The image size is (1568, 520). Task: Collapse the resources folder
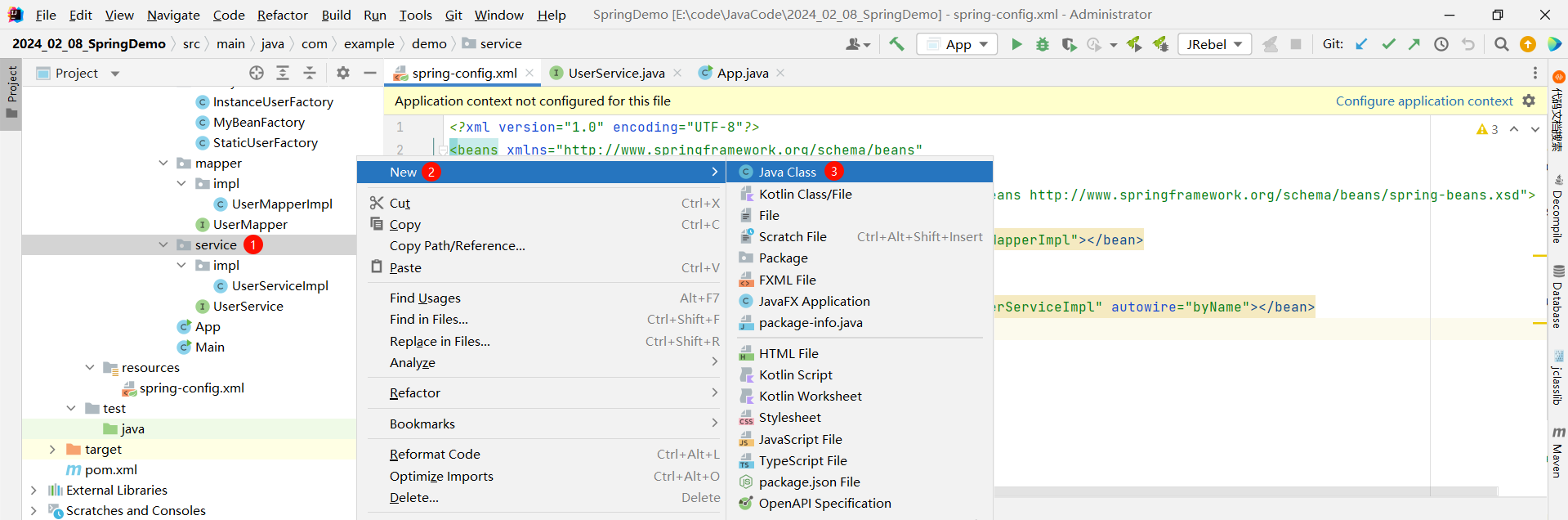point(90,367)
